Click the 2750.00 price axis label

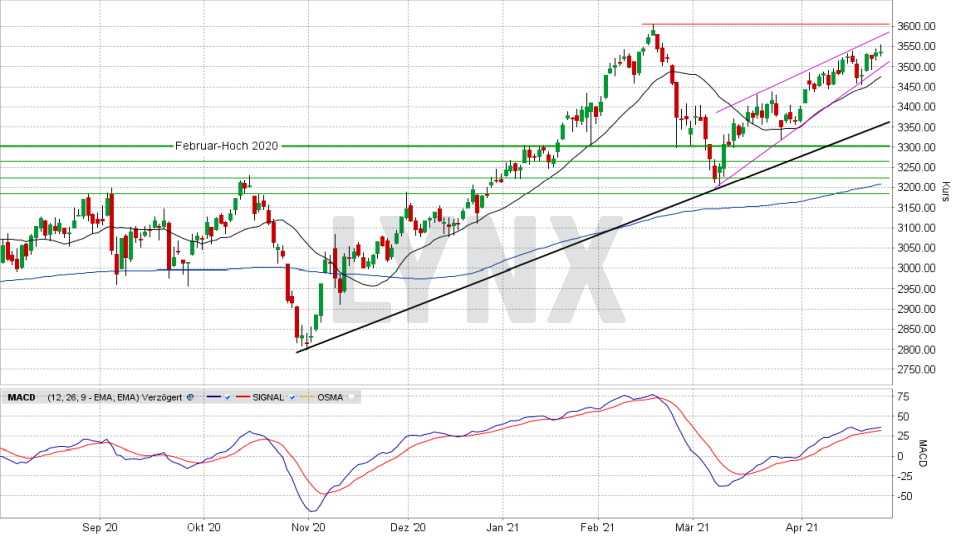click(x=916, y=369)
